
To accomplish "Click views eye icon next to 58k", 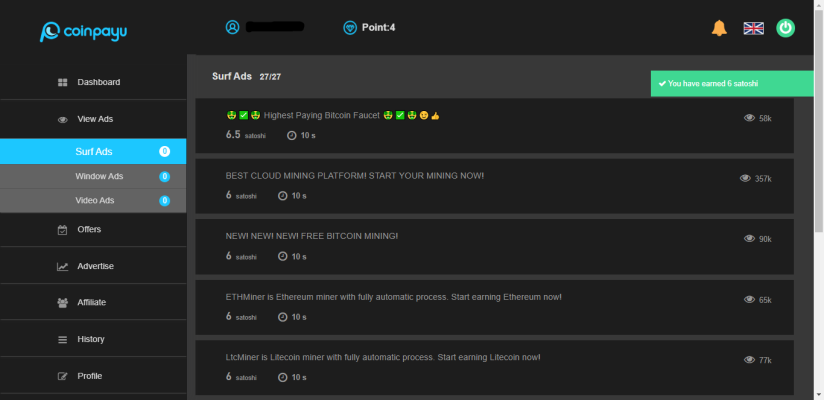I will (749, 118).
